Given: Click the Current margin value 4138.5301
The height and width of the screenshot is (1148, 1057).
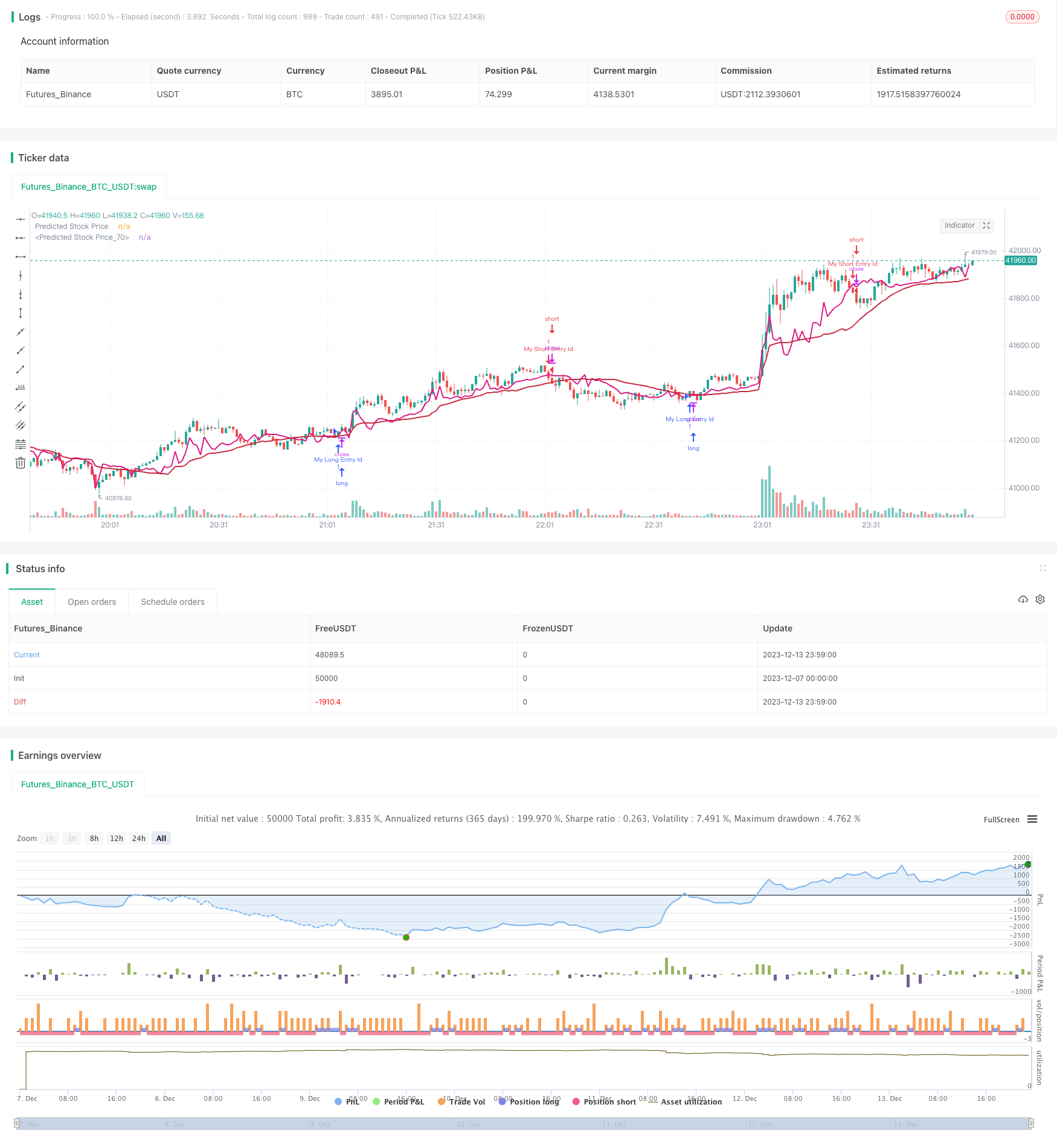Looking at the screenshot, I should click(614, 94).
